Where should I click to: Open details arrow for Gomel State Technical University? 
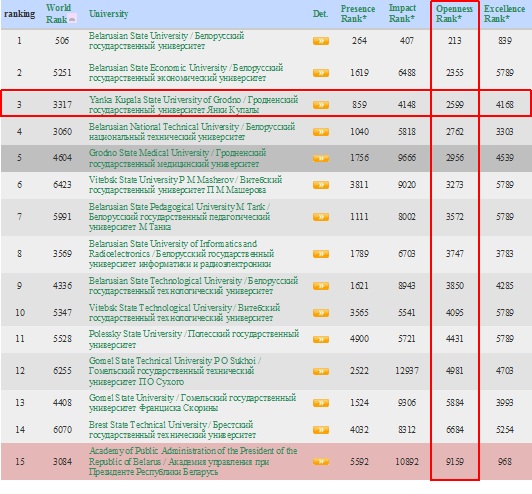pos(321,371)
